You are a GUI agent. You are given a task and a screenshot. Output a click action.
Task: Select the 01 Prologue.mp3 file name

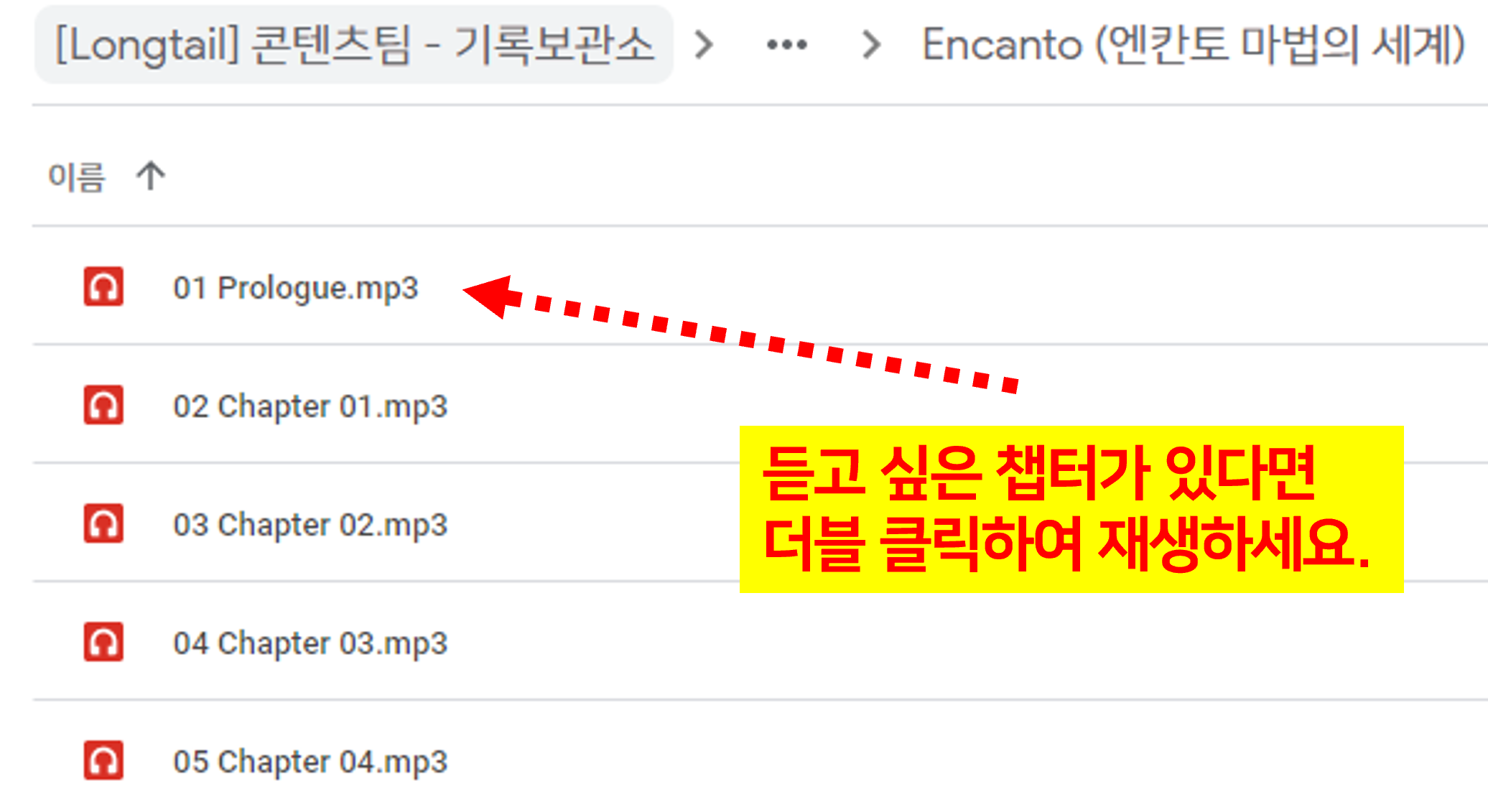295,288
